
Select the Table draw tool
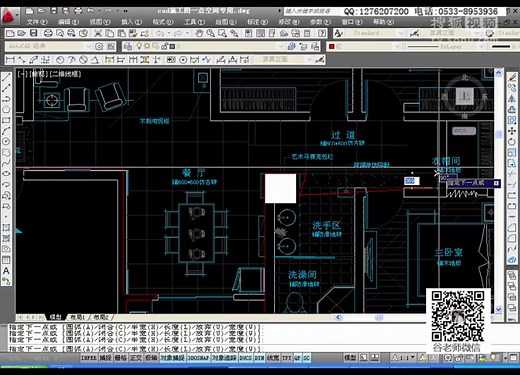[x=6, y=260]
